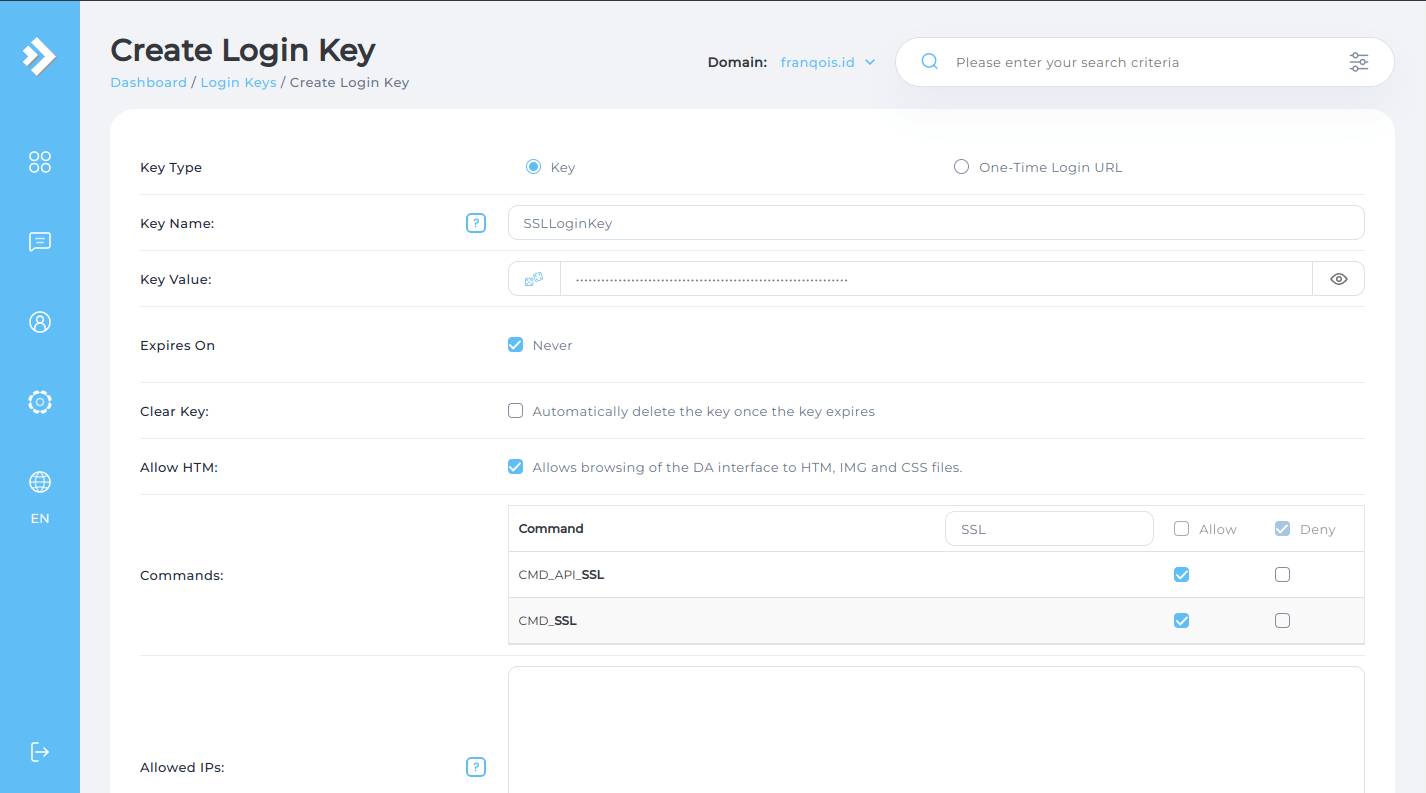This screenshot has height=793, width=1426.
Task: Open the user account sidebar icon
Action: point(40,322)
